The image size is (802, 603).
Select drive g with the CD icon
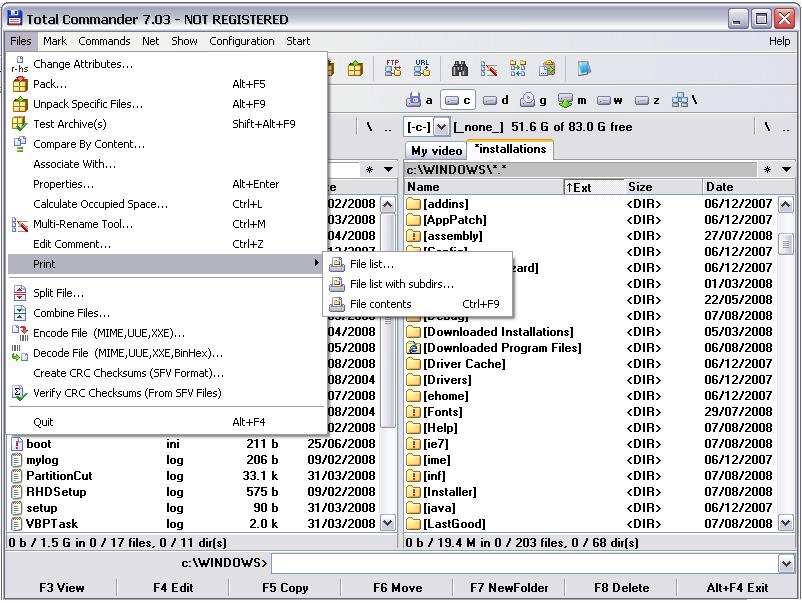[535, 100]
